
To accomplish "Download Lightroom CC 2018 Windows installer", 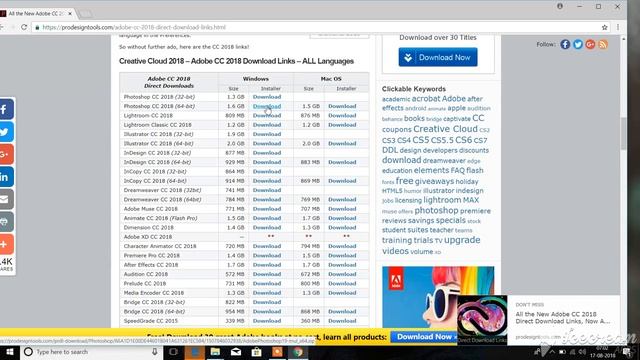I will pyautogui.click(x=267, y=116).
